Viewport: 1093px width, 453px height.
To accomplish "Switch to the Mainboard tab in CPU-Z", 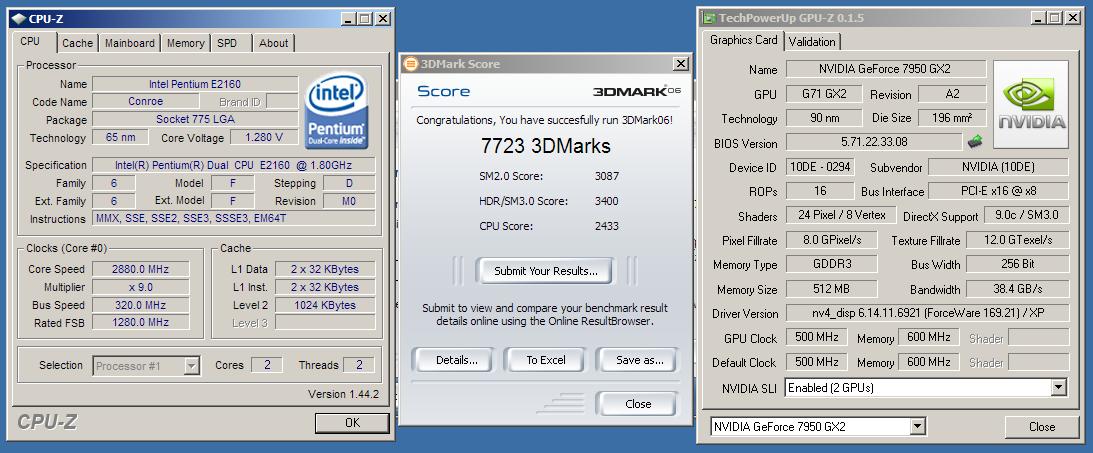I will (x=130, y=43).
